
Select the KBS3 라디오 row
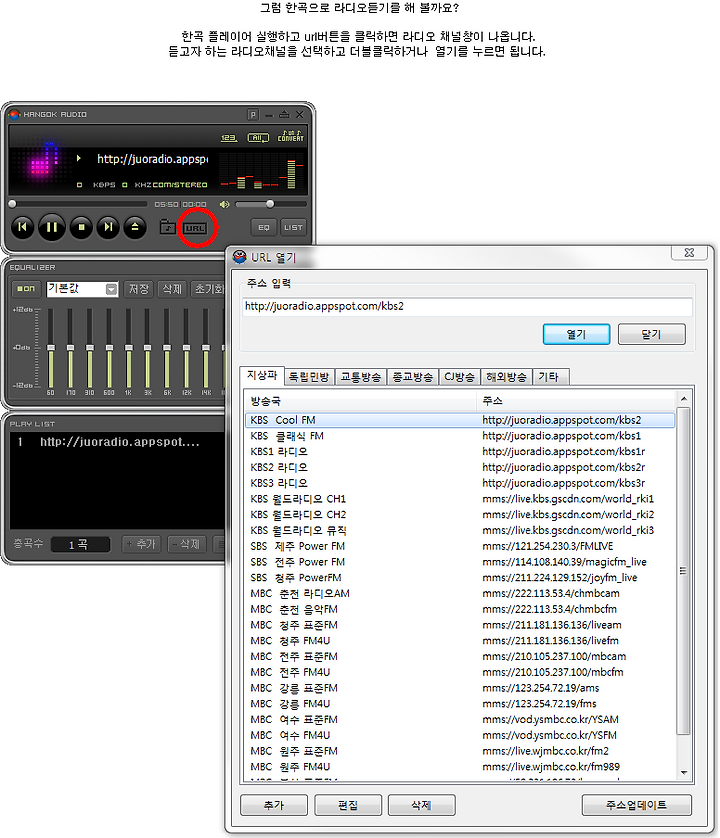(x=460, y=483)
